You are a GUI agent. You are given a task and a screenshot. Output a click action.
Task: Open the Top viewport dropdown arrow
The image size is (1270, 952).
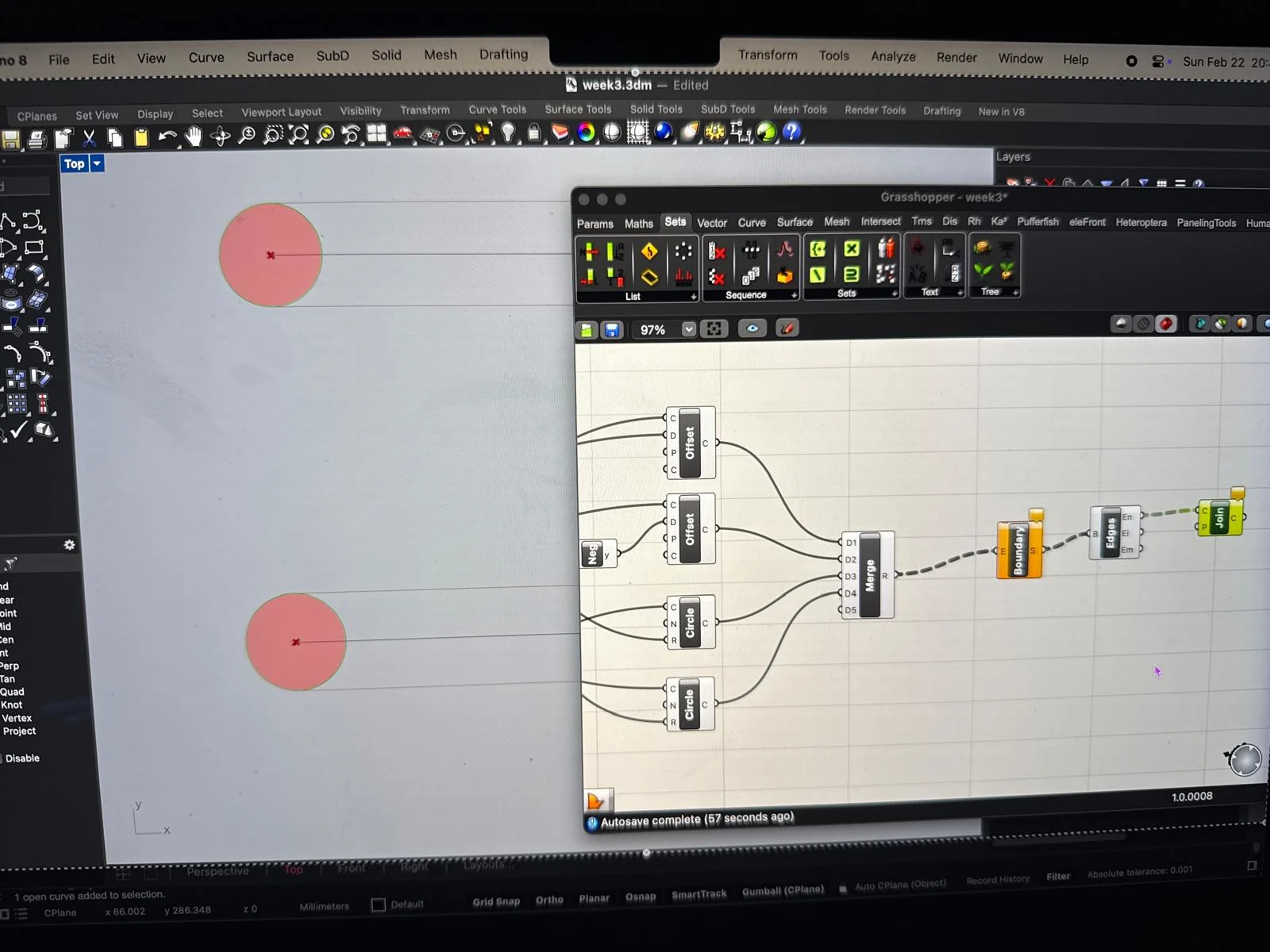(97, 163)
